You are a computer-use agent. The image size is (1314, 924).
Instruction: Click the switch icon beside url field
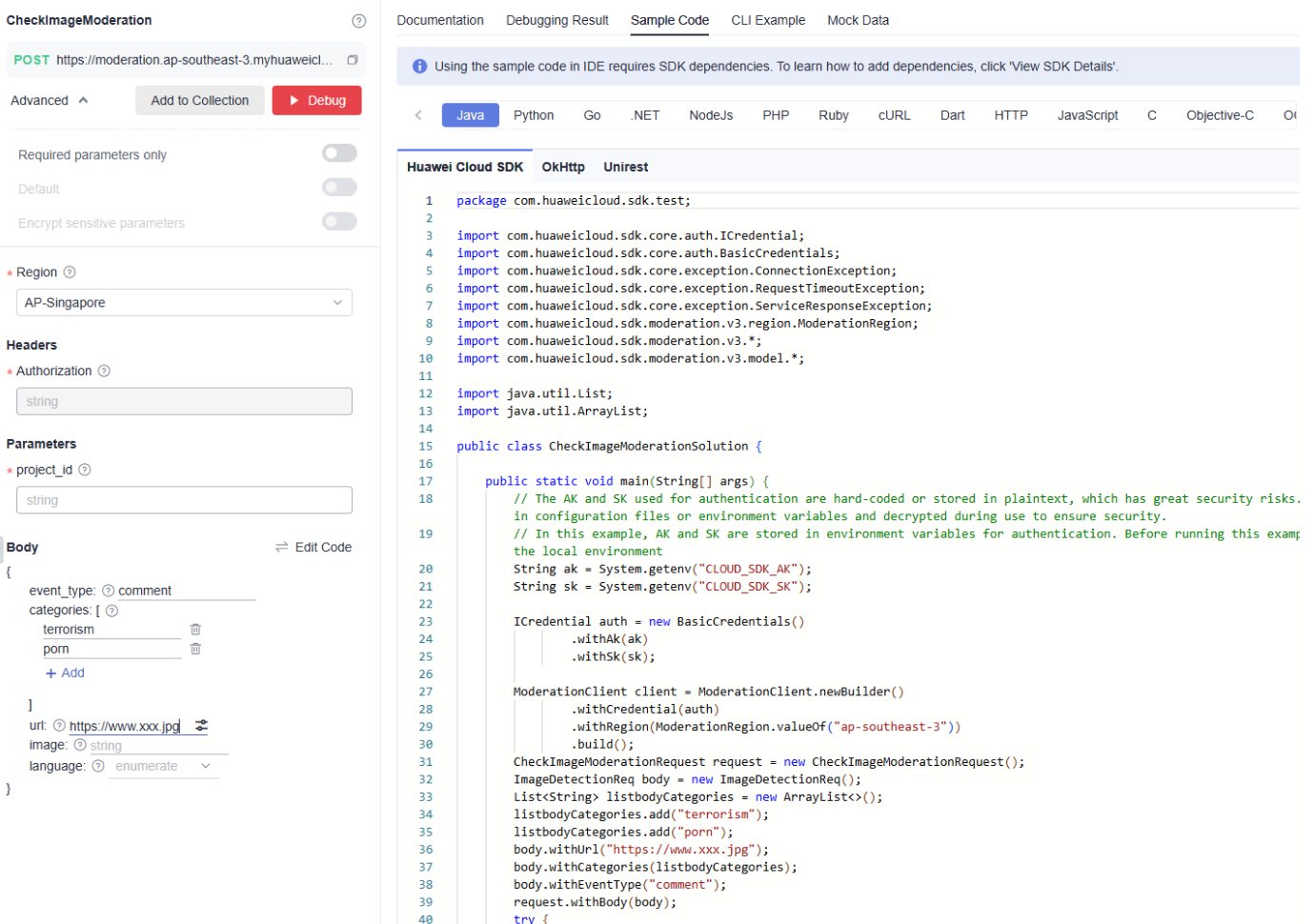click(x=201, y=726)
